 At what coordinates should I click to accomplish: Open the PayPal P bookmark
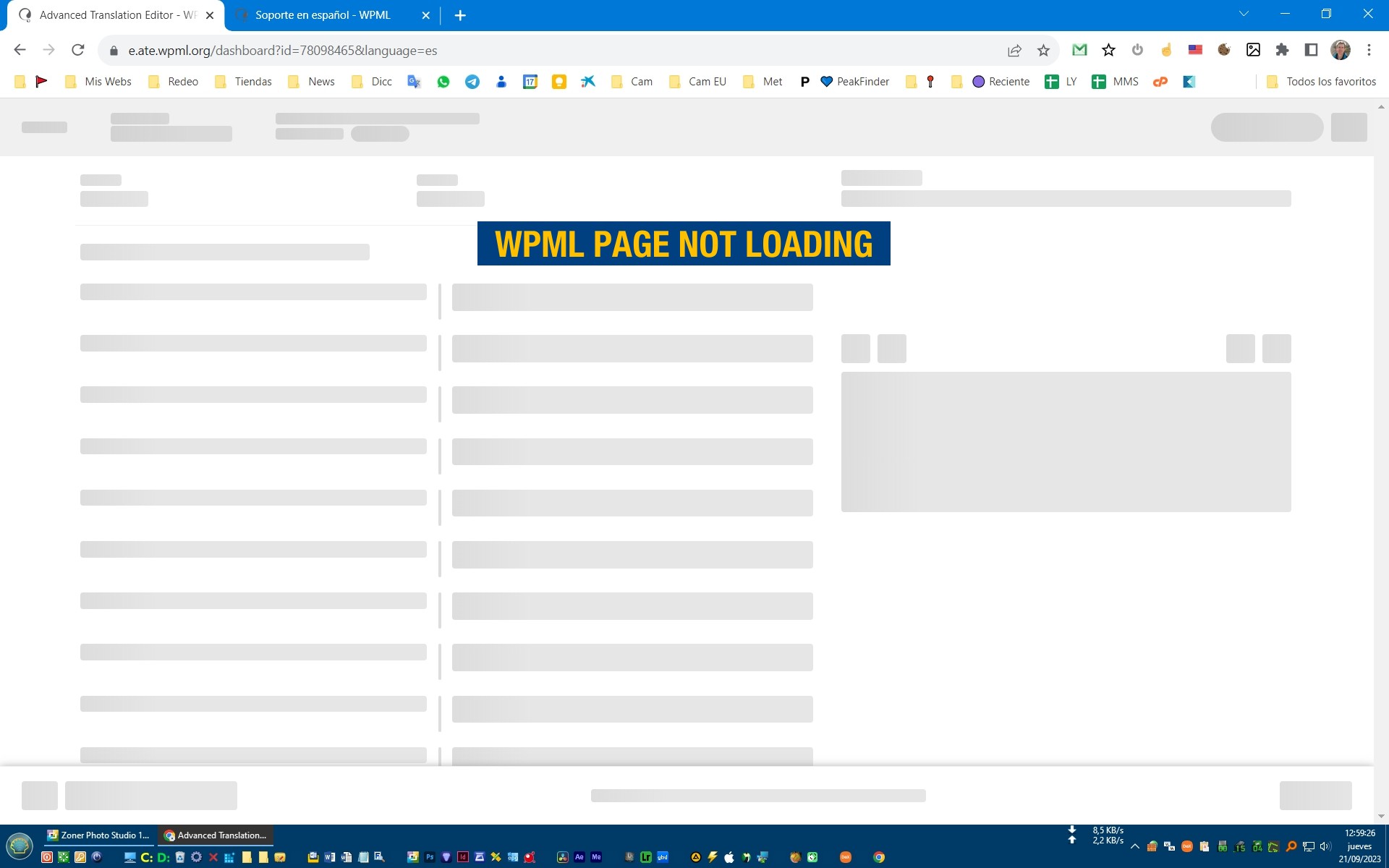804,82
